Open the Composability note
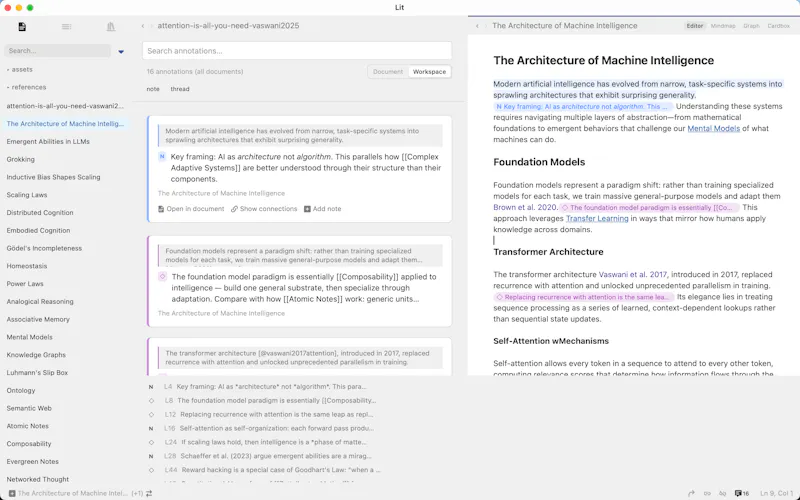Viewport: 800px width, 500px height. pyautogui.click(x=29, y=444)
